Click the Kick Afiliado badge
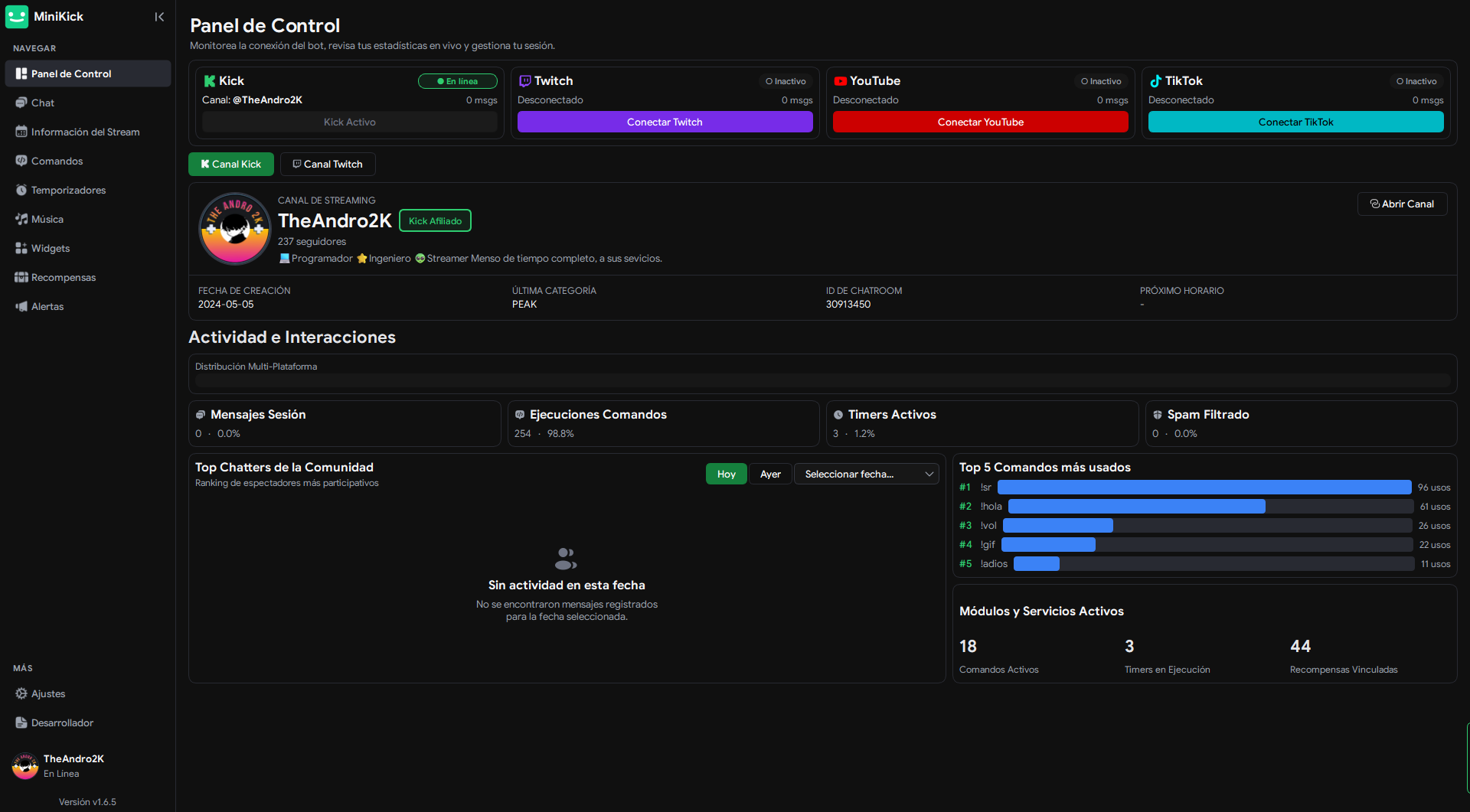The width and height of the screenshot is (1470, 812). click(435, 220)
